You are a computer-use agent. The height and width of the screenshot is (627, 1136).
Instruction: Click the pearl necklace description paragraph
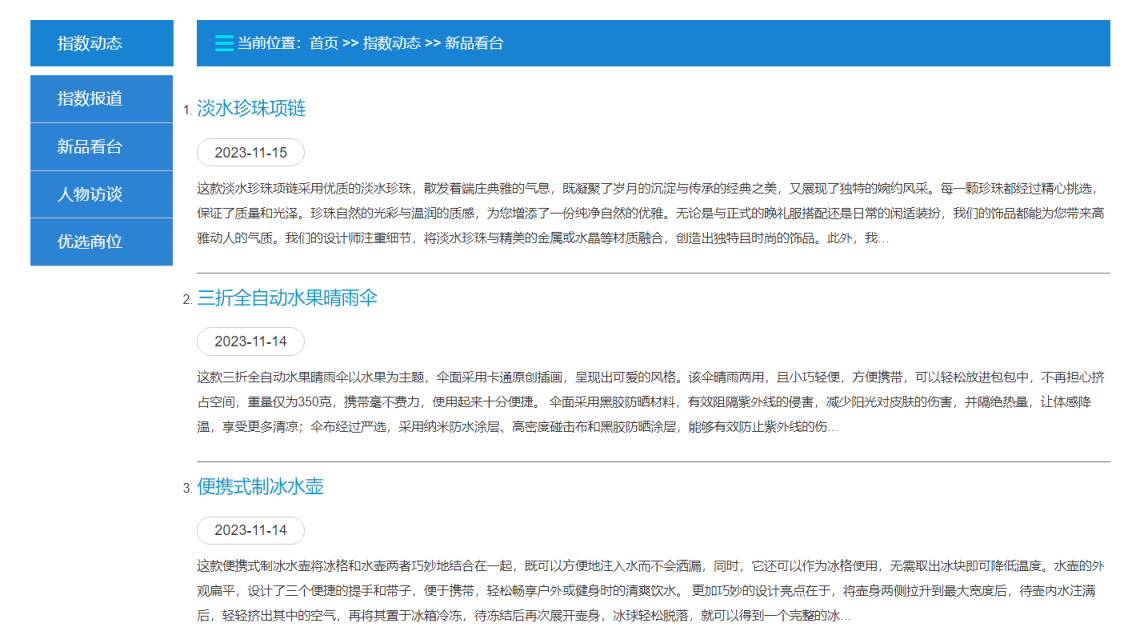point(650,213)
